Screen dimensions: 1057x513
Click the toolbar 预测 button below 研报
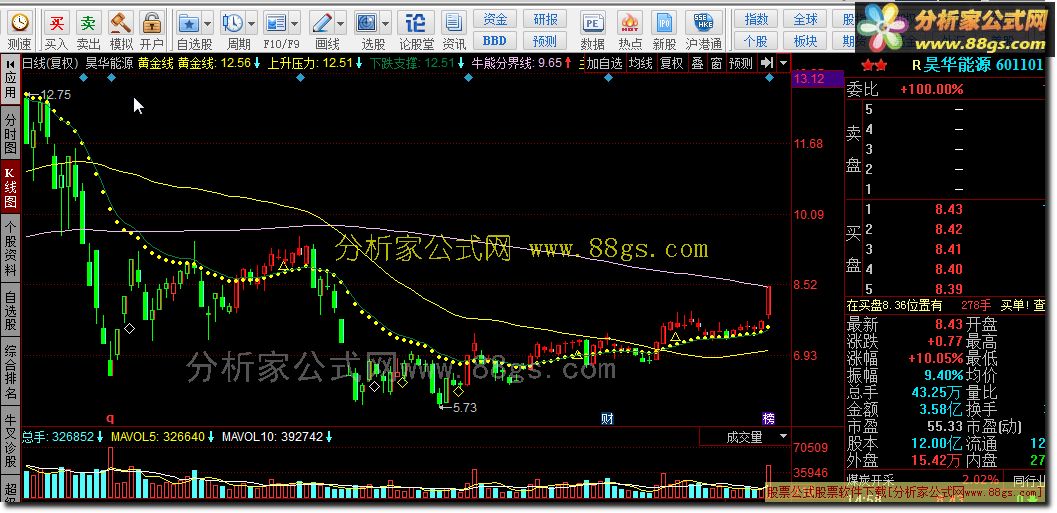[545, 40]
